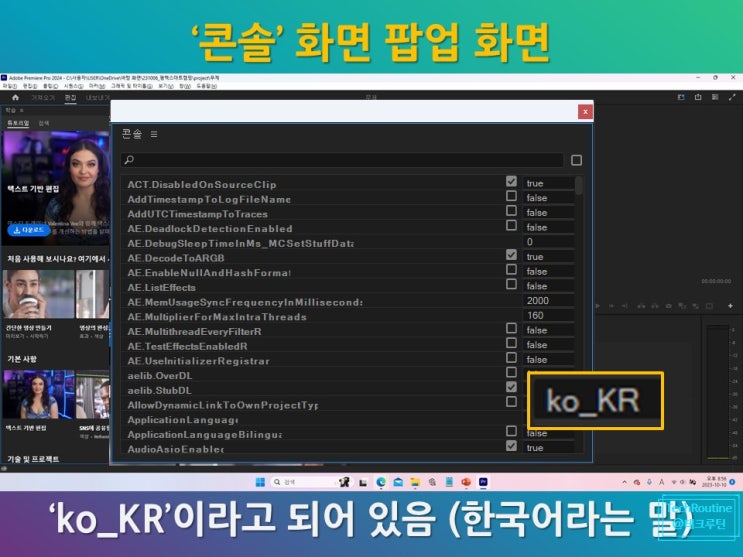Select 튜토리얼 tab in Learn panel

click(18, 123)
